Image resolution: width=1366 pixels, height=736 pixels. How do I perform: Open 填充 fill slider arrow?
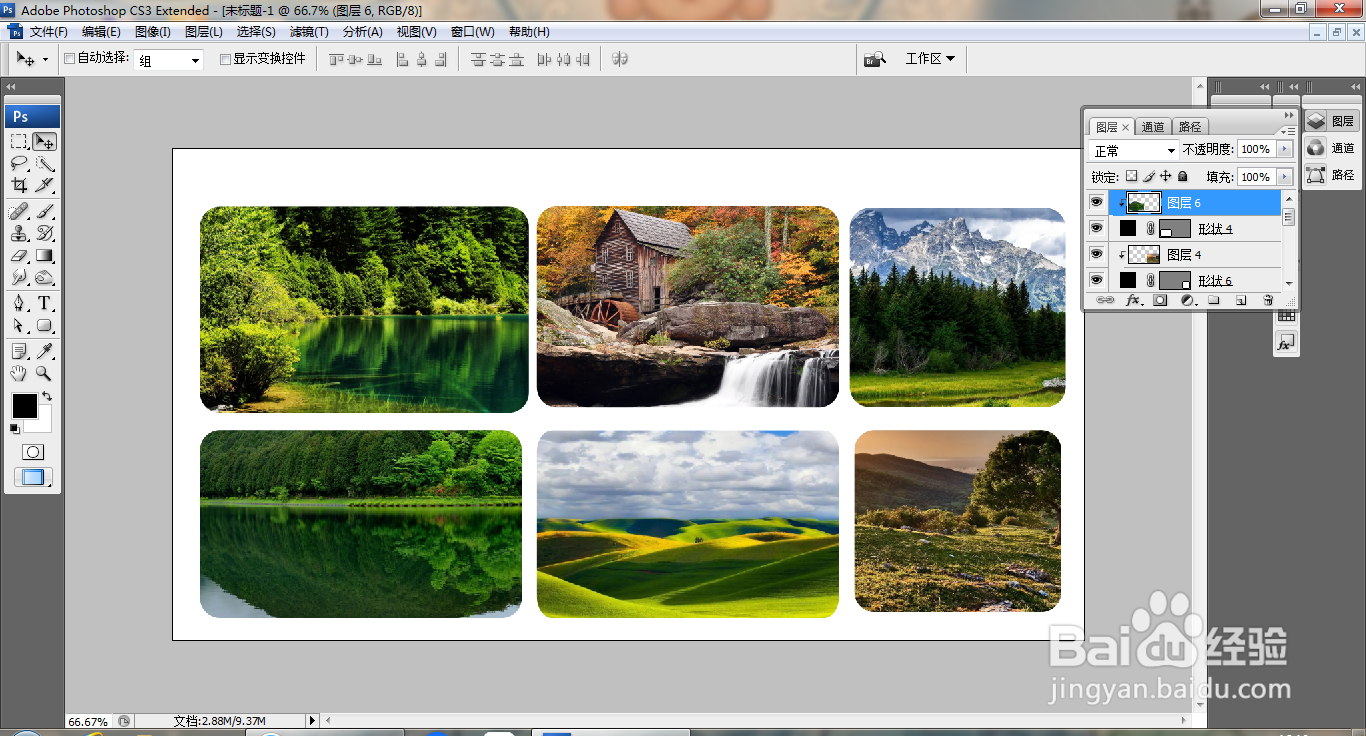(x=1285, y=177)
